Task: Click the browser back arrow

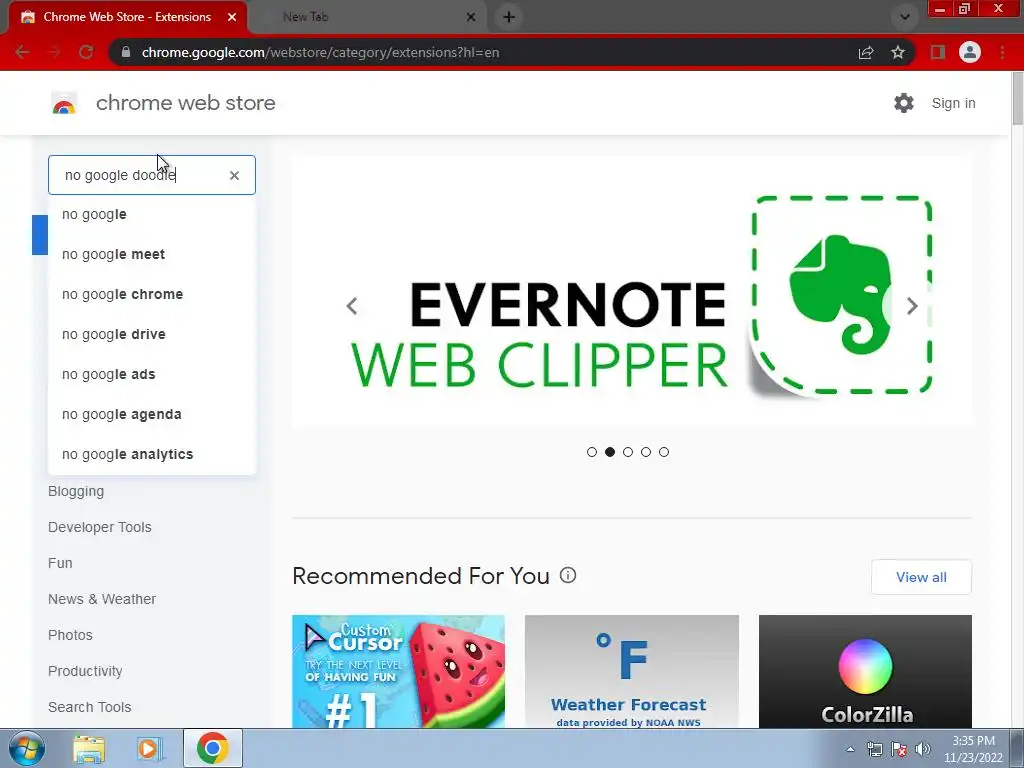Action: tap(22, 52)
